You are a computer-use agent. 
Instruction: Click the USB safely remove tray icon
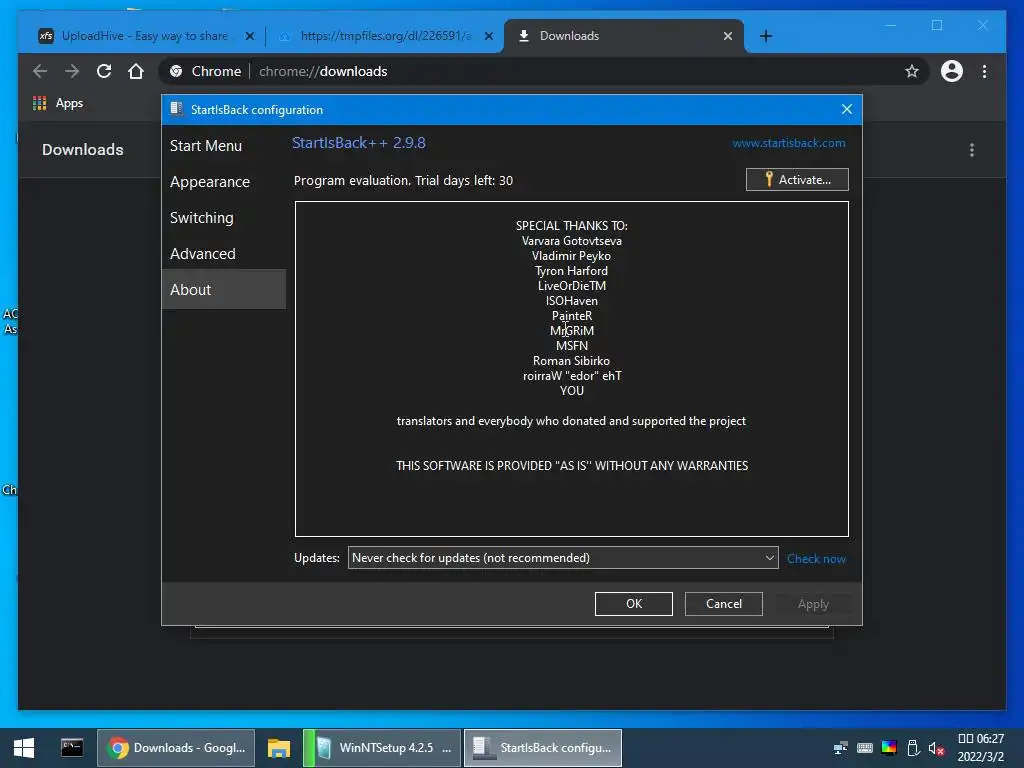(x=913, y=748)
